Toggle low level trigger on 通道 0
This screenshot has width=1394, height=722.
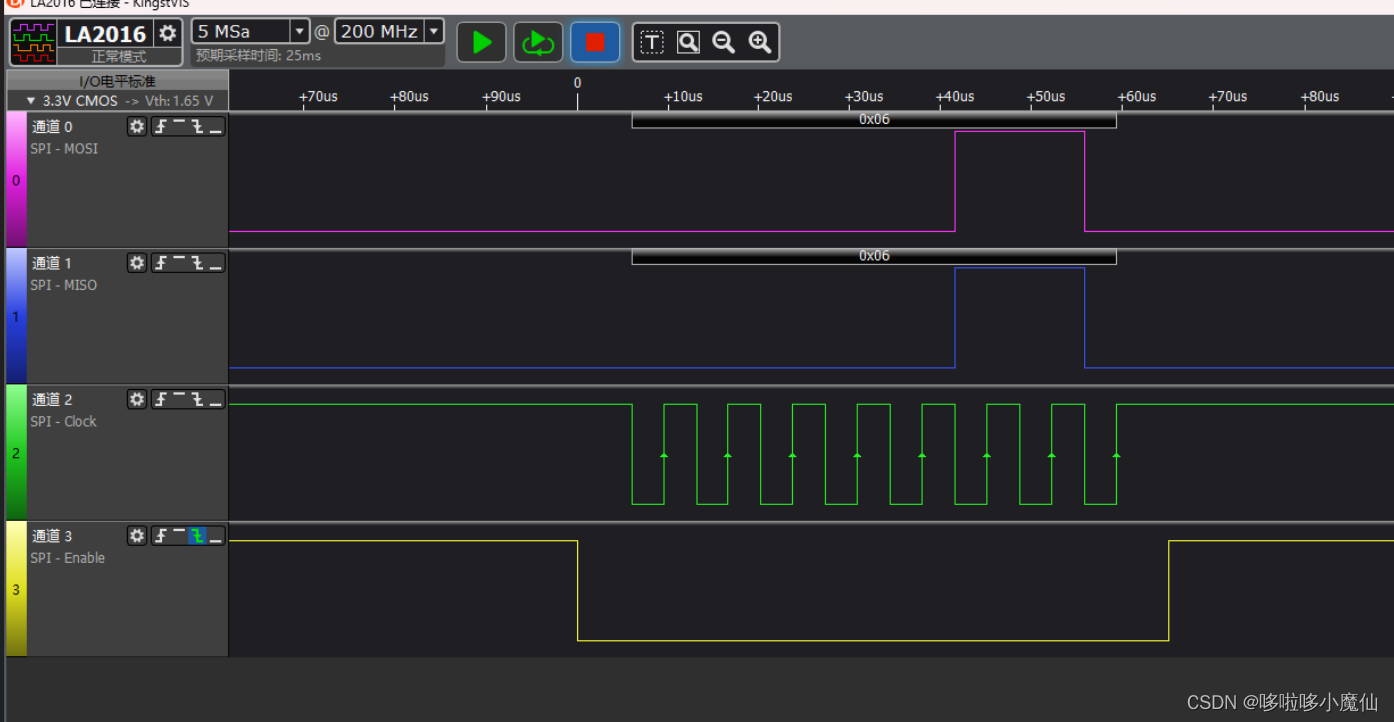point(215,127)
